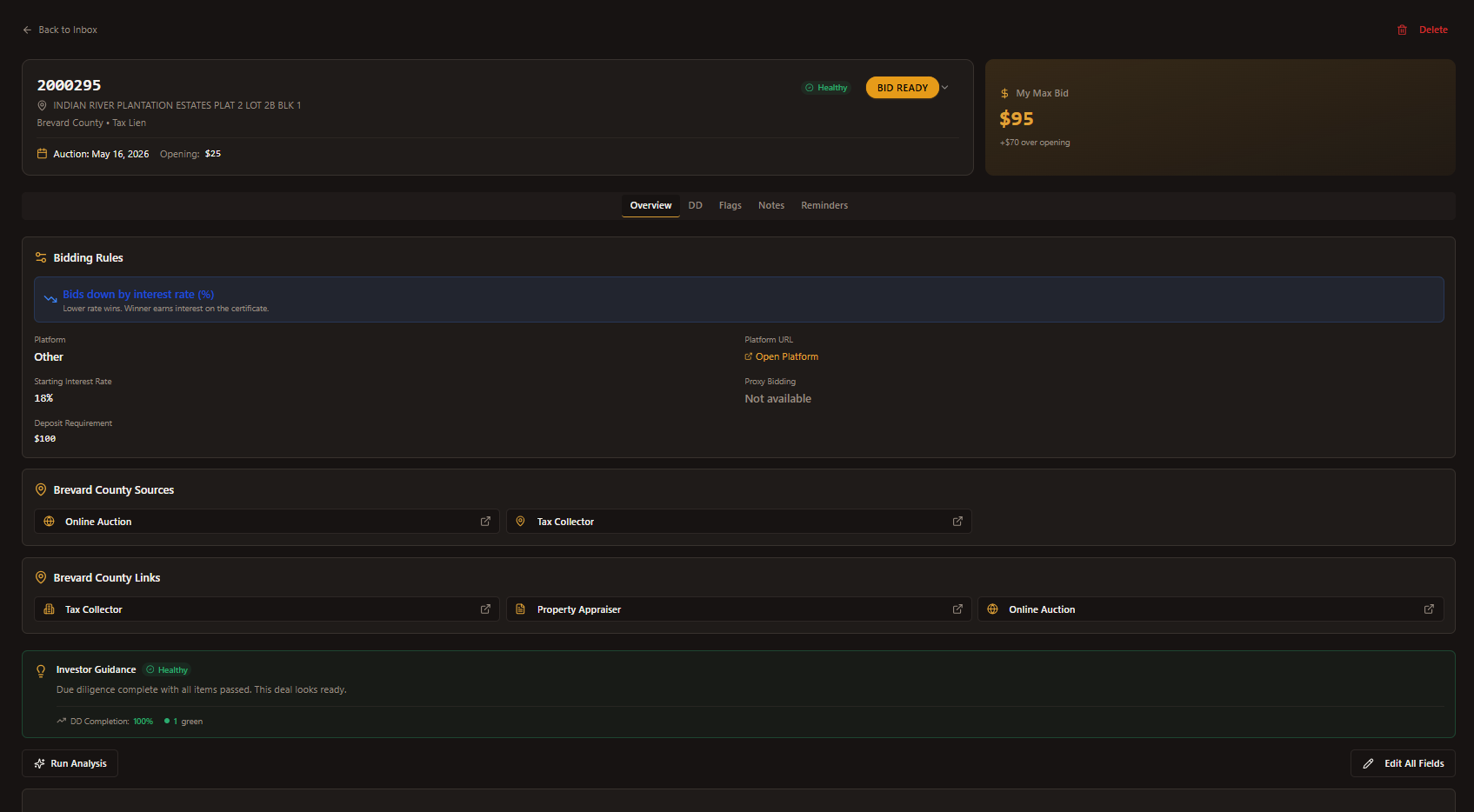
Task: Click pin icon in Sources Tax Collector row
Action: pos(521,522)
